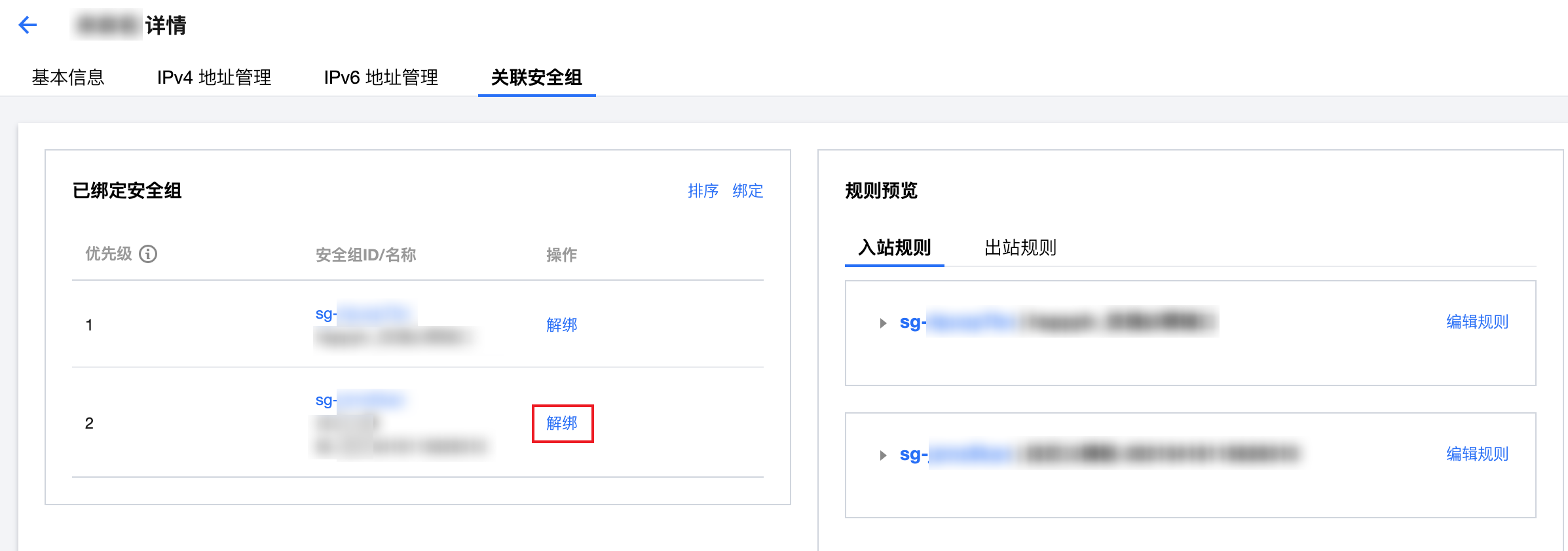Click the back arrow icon
Screen dimensions: 1568x551
(28, 26)
